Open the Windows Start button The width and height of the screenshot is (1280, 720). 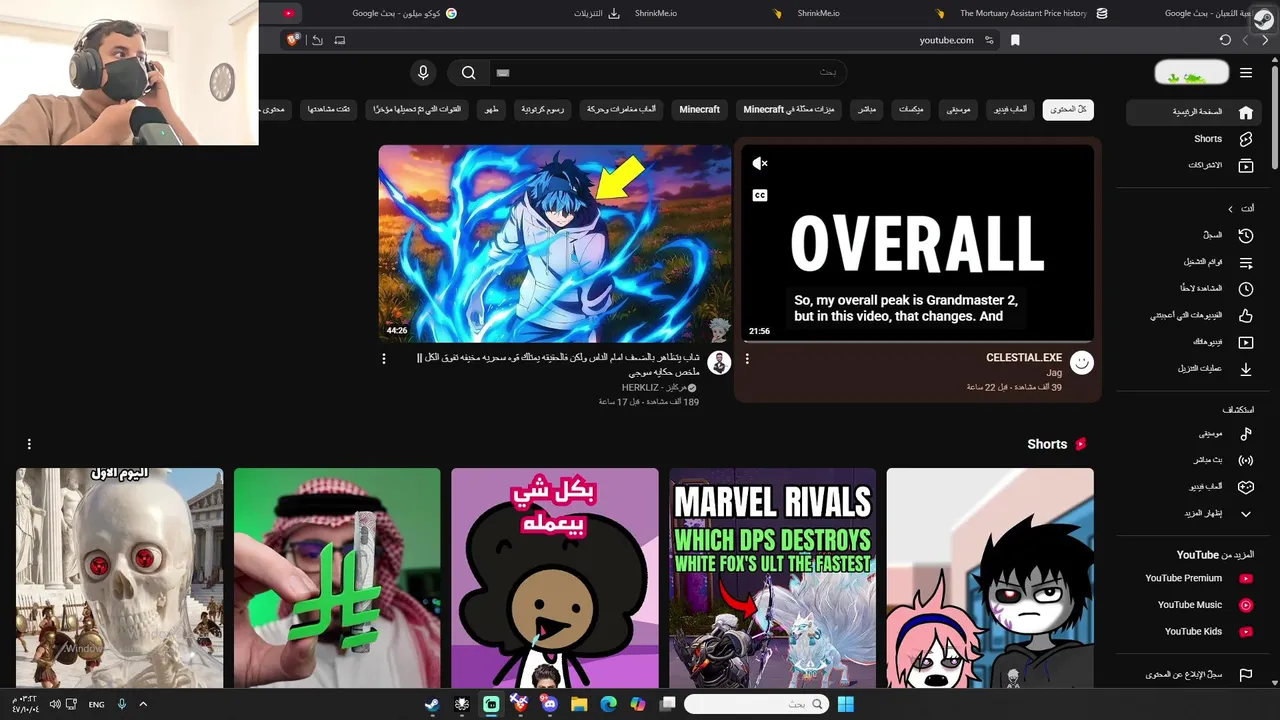coord(846,704)
